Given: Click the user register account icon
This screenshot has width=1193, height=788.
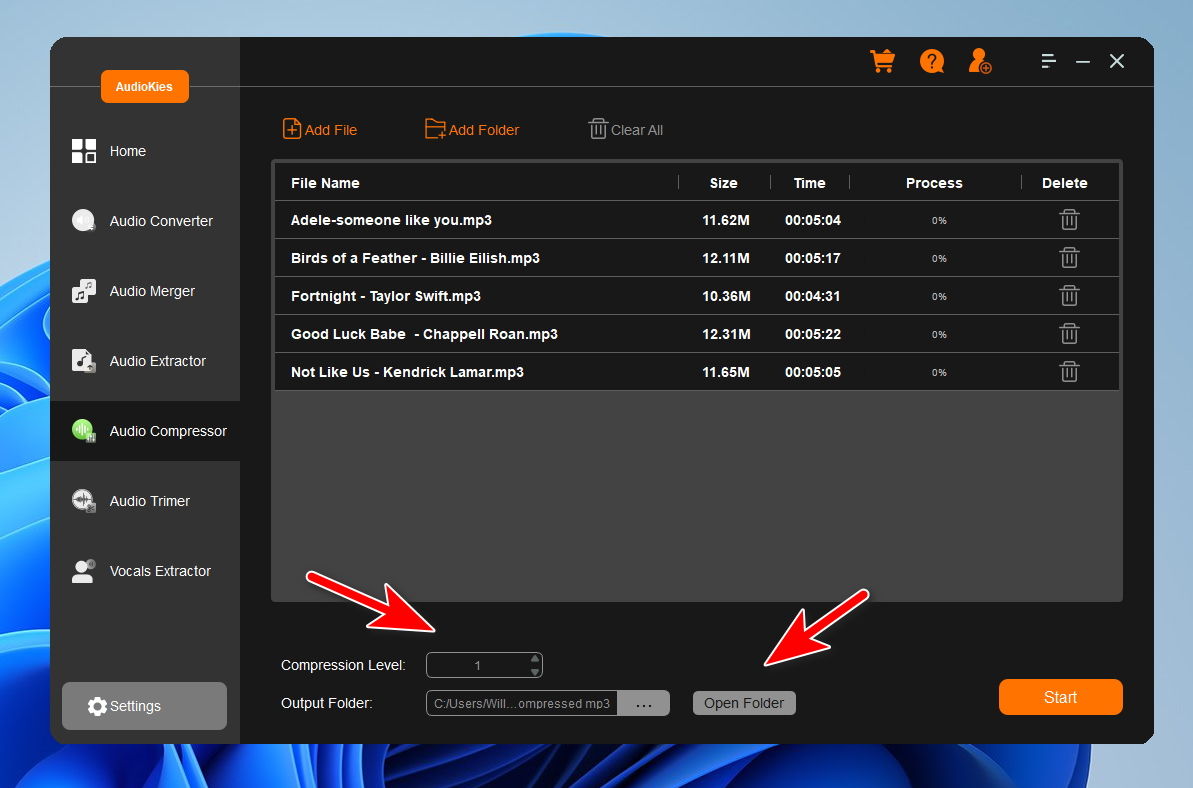Looking at the screenshot, I should [x=979, y=61].
